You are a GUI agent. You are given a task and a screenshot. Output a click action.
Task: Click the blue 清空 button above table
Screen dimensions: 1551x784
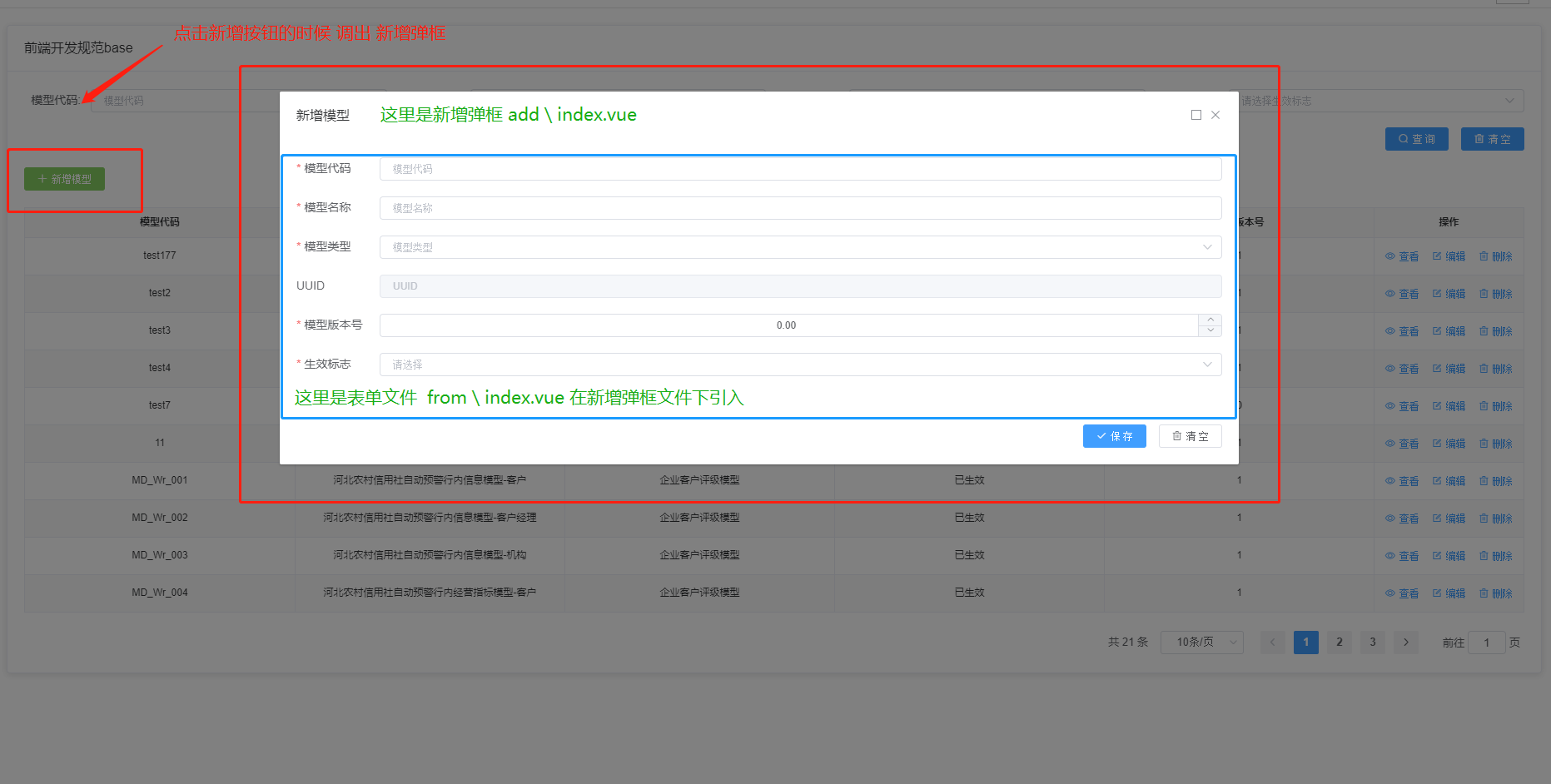(1492, 139)
